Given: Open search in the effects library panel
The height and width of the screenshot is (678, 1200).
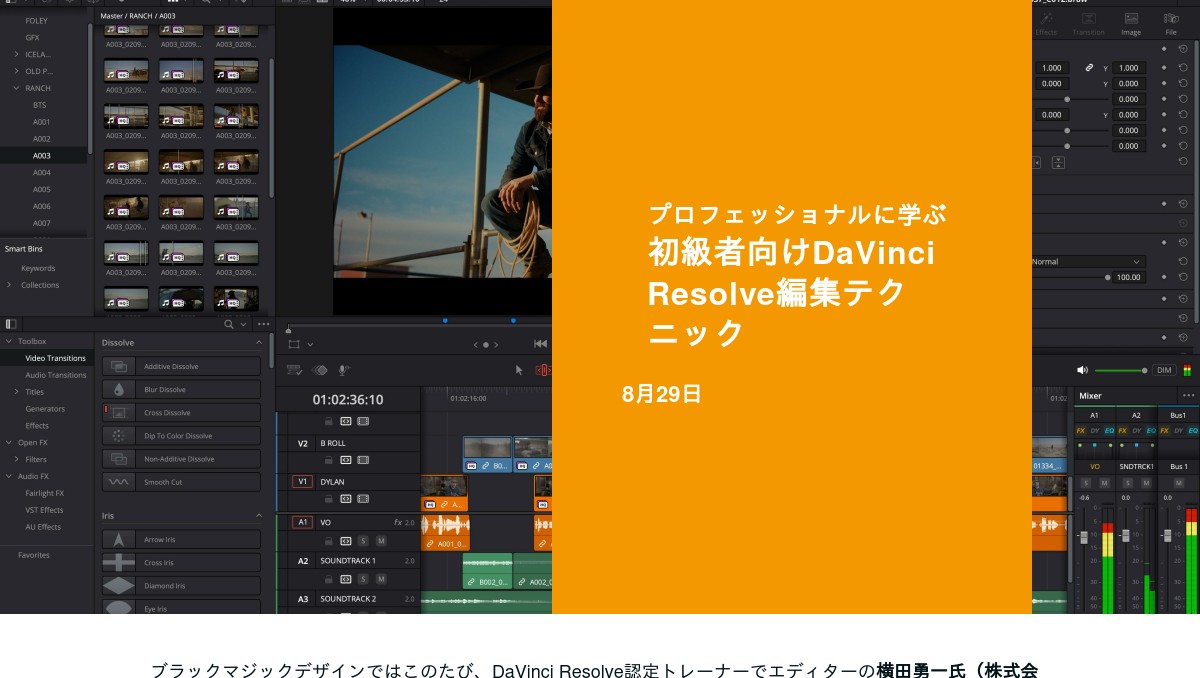Looking at the screenshot, I should 229,324.
